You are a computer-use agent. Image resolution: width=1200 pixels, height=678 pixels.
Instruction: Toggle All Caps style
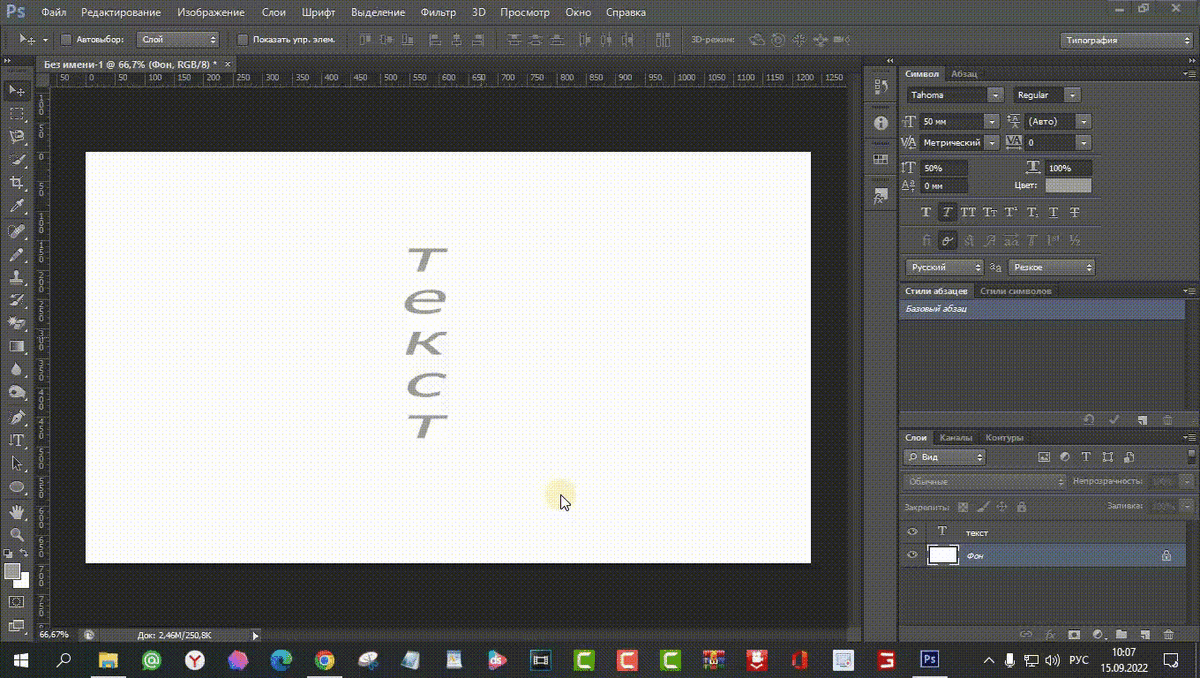coord(968,212)
